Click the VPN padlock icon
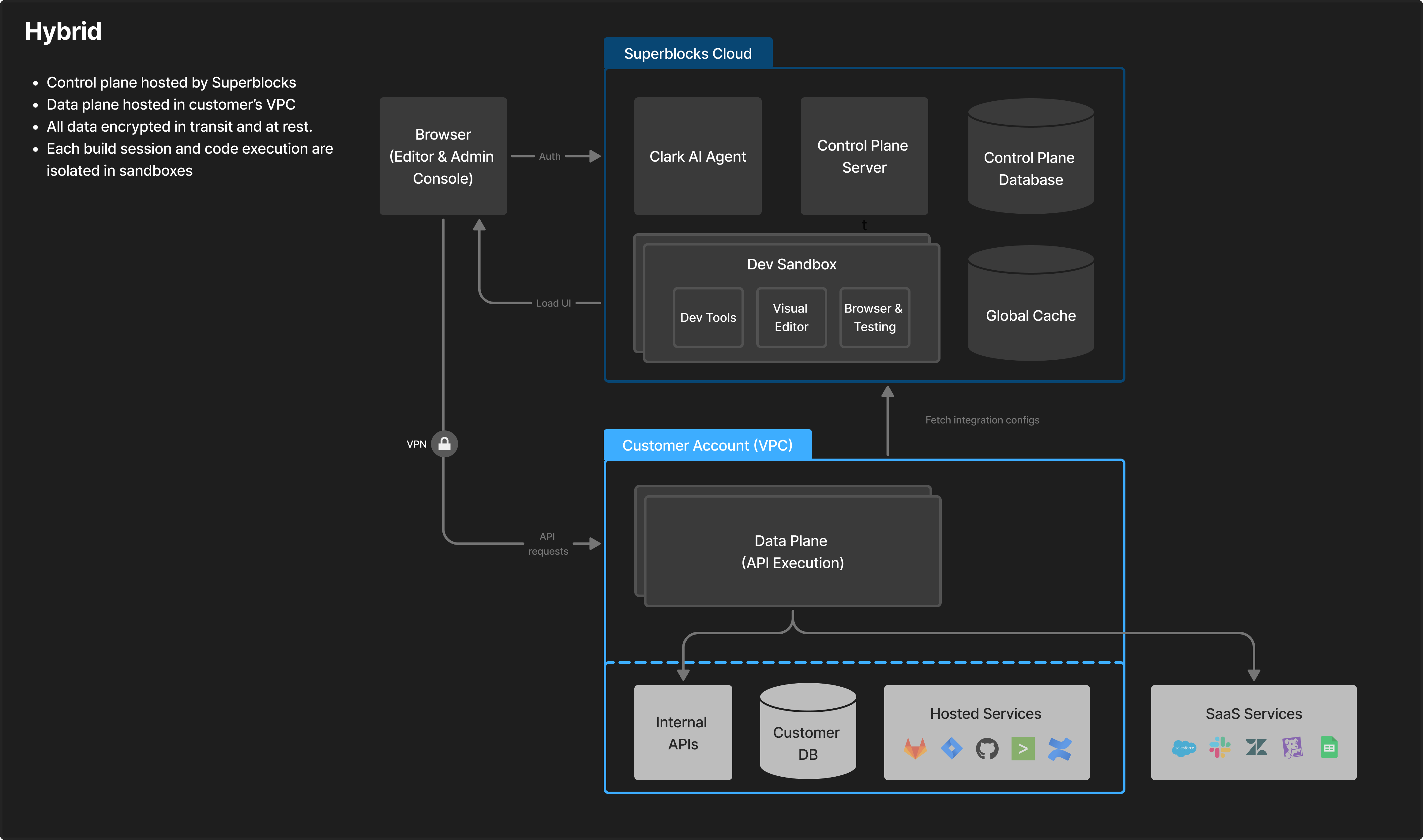The height and width of the screenshot is (840, 1423). tap(444, 444)
